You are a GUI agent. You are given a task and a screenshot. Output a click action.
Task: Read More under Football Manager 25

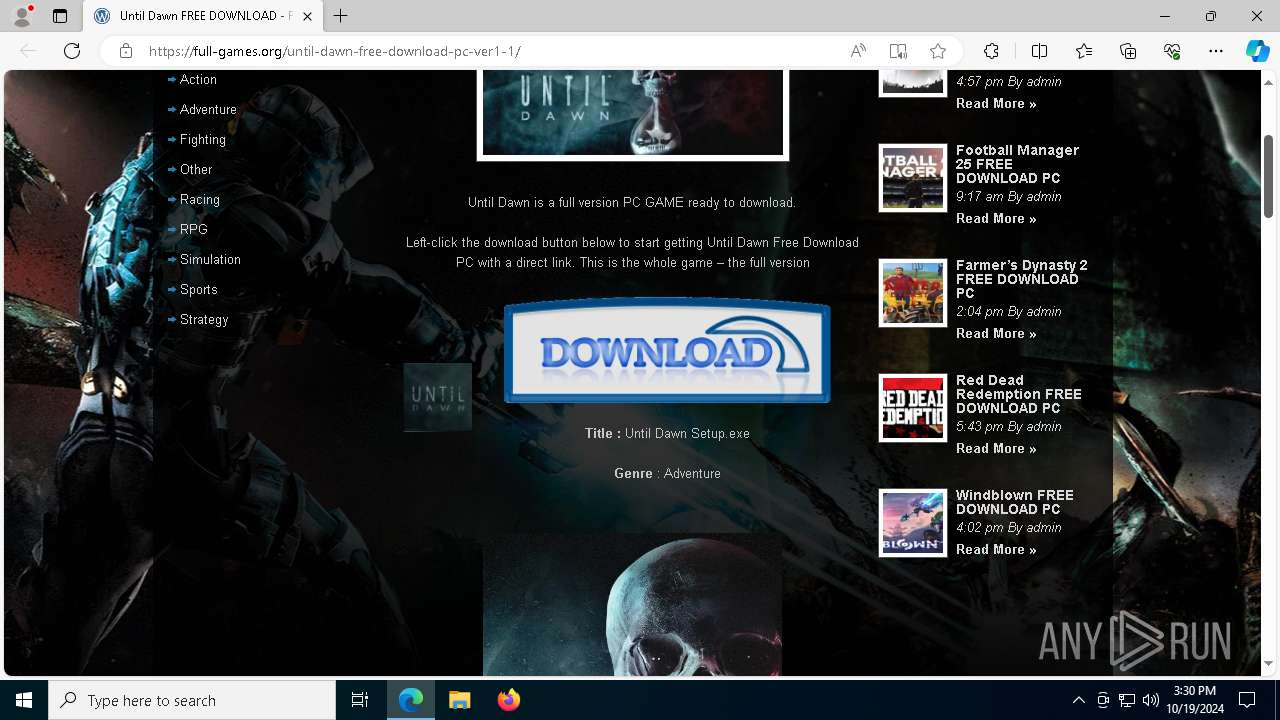(996, 218)
